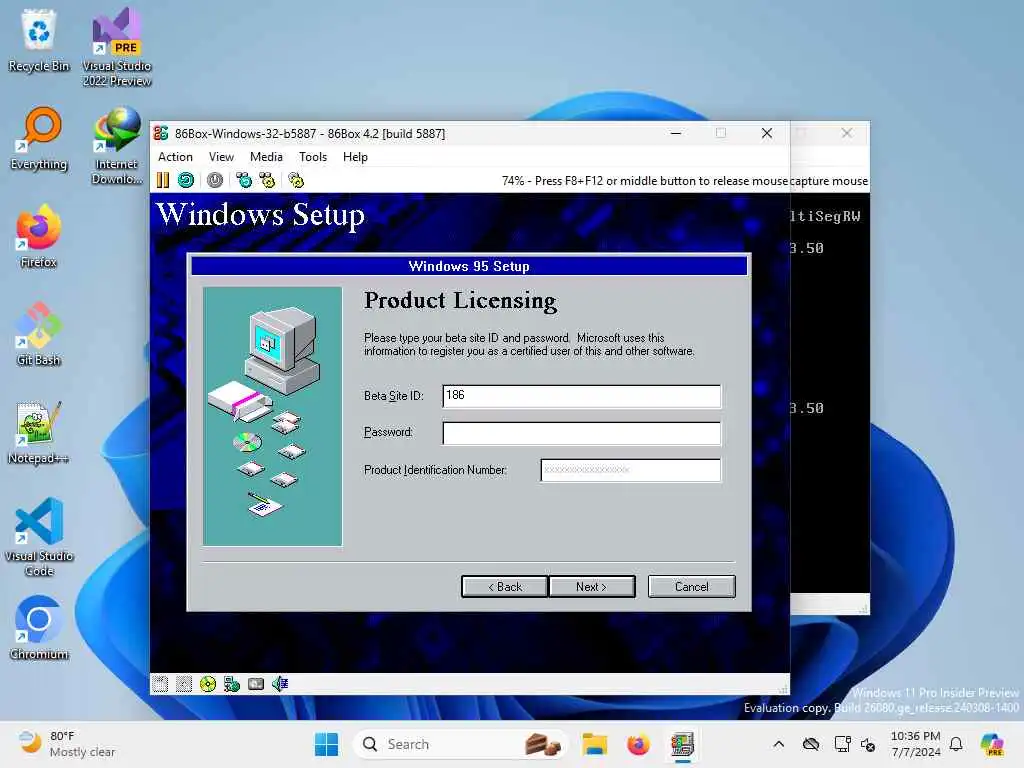Image resolution: width=1024 pixels, height=768 pixels.
Task: Open clock showing 10:36 PM
Action: (x=916, y=744)
